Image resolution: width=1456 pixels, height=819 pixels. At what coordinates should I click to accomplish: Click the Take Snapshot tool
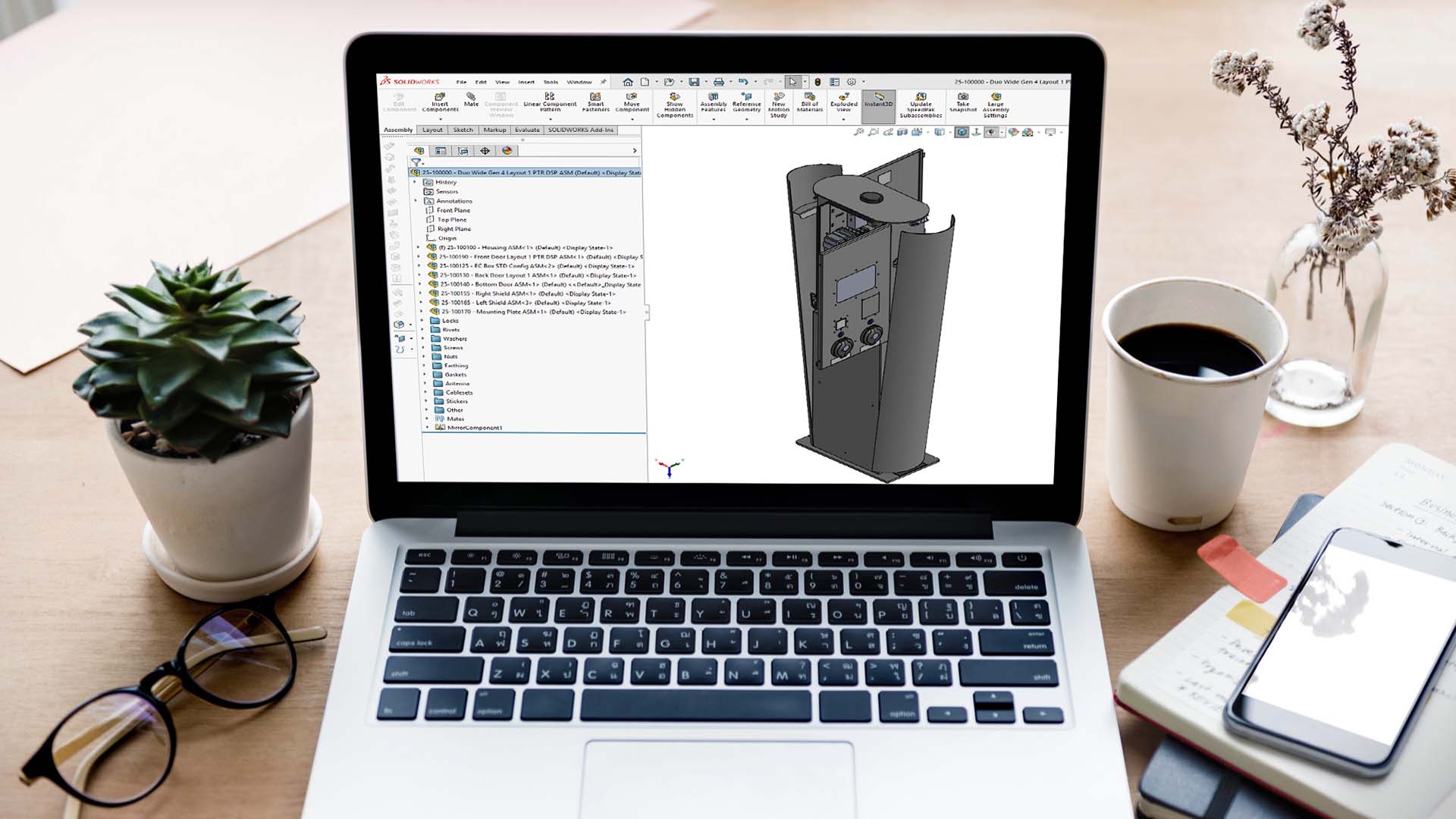pos(963,102)
